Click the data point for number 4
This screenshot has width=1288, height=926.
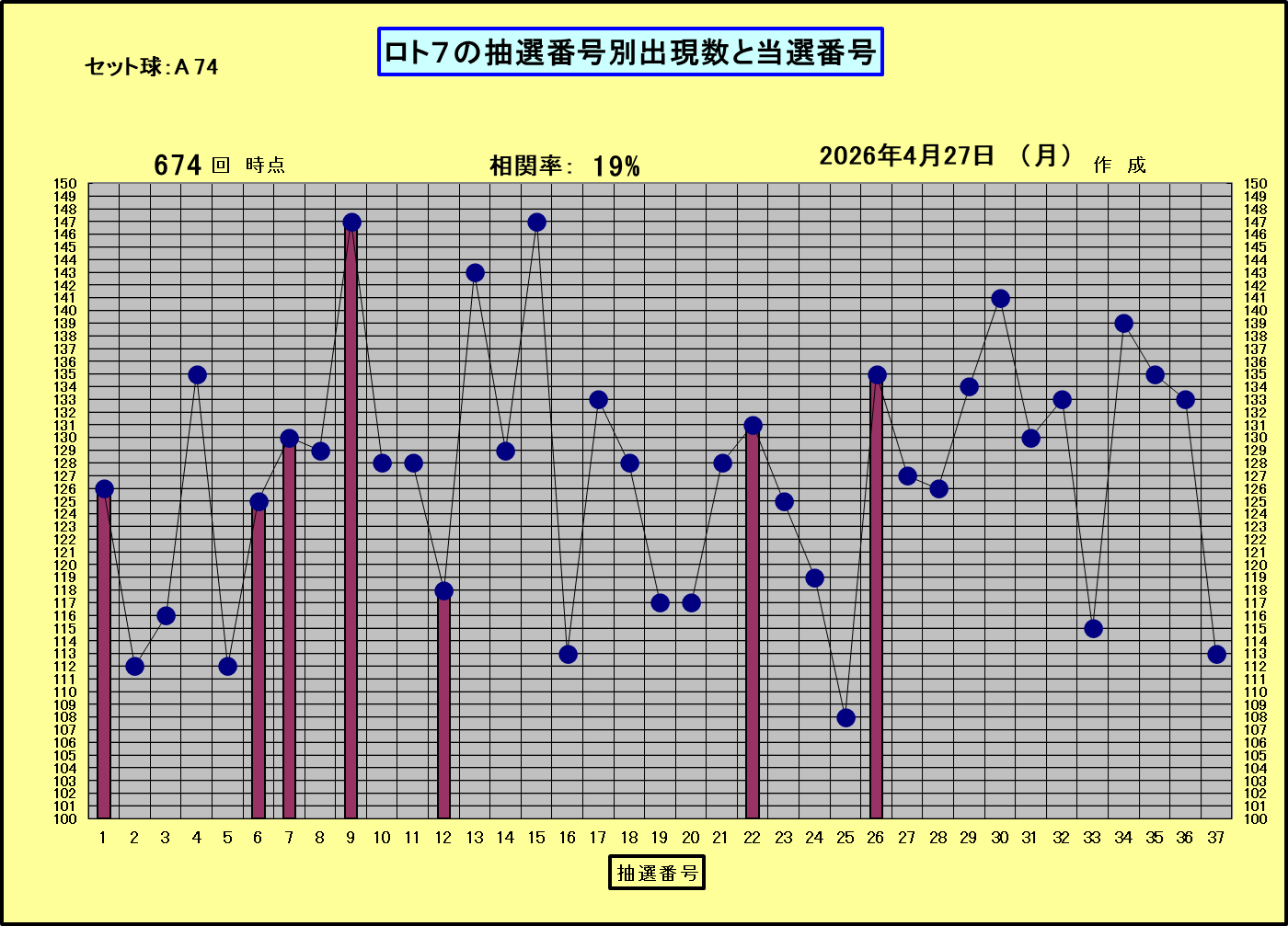(x=197, y=374)
